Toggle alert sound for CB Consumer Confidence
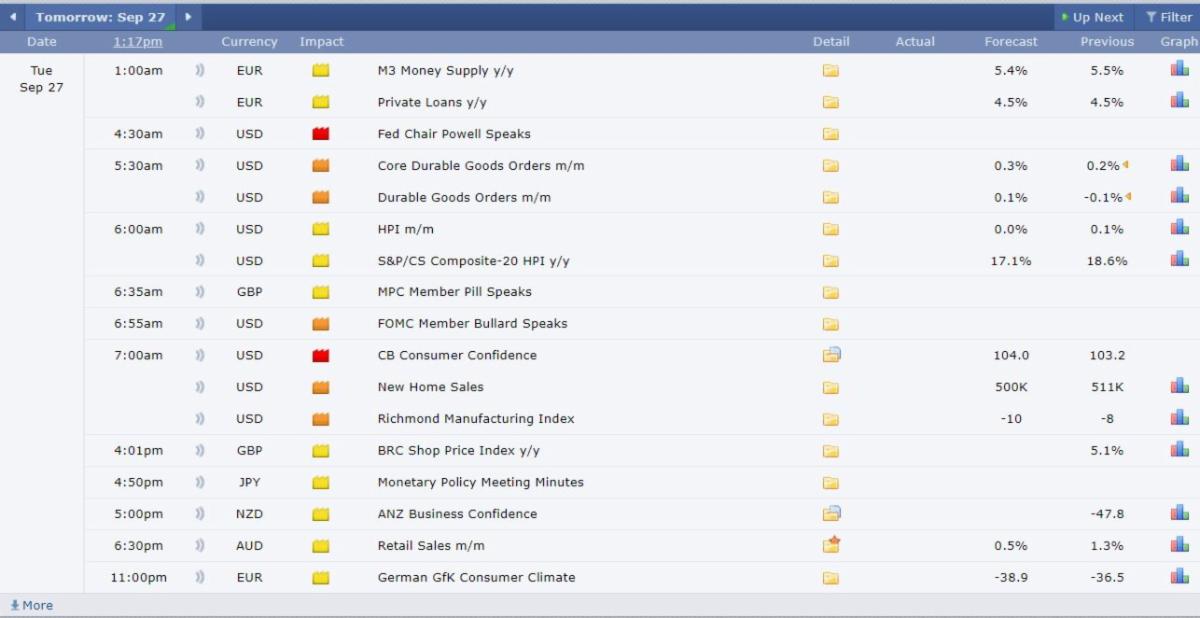The height and width of the screenshot is (618, 1200). pyautogui.click(x=199, y=355)
